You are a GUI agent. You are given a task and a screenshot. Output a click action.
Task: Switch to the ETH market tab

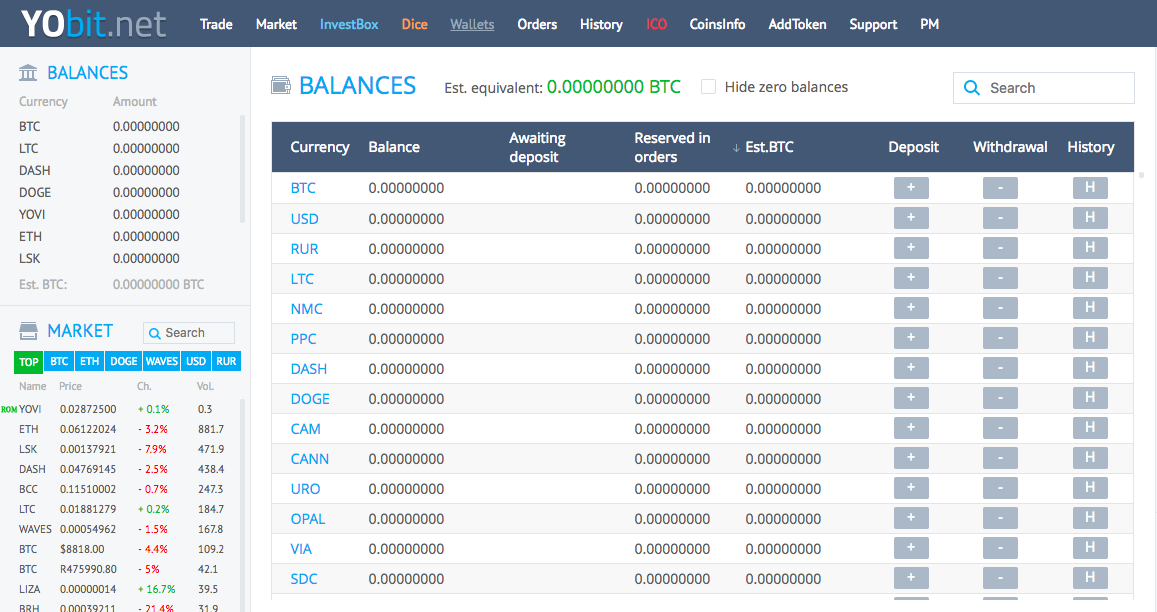pos(89,361)
